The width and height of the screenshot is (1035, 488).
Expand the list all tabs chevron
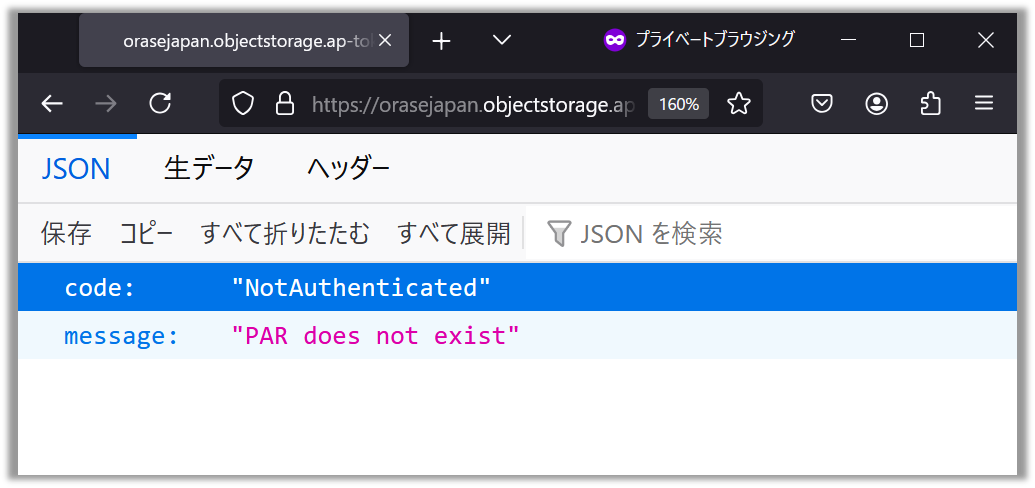pos(502,40)
